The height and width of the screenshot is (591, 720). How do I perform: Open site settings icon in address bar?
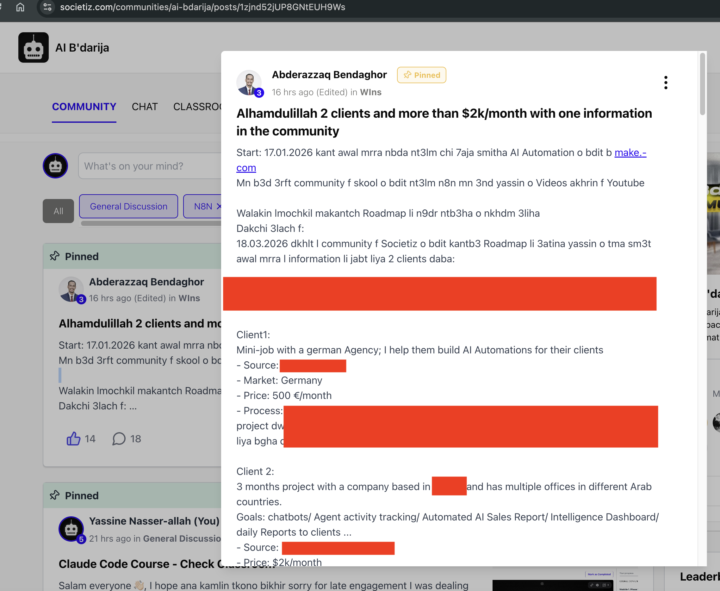click(47, 7)
